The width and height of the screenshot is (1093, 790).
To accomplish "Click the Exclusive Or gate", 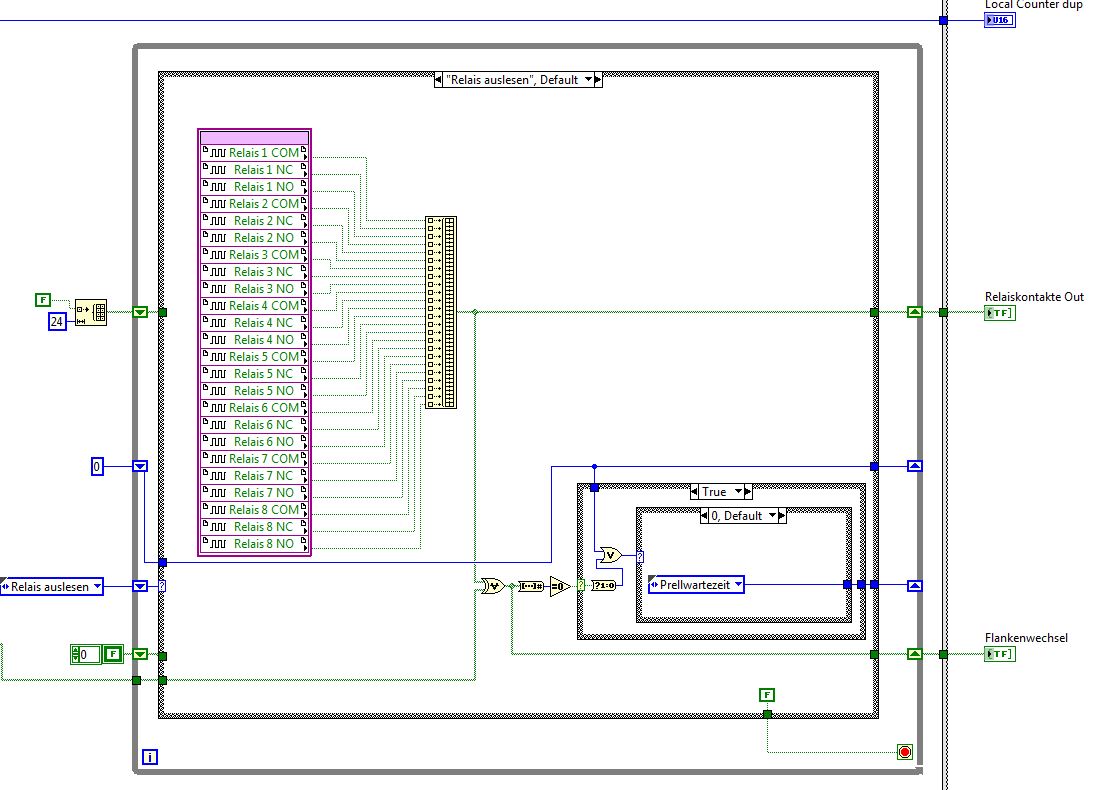I will (x=493, y=586).
